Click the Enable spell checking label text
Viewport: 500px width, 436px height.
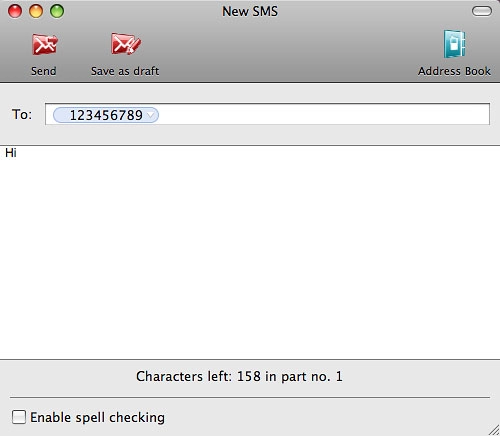(97, 418)
